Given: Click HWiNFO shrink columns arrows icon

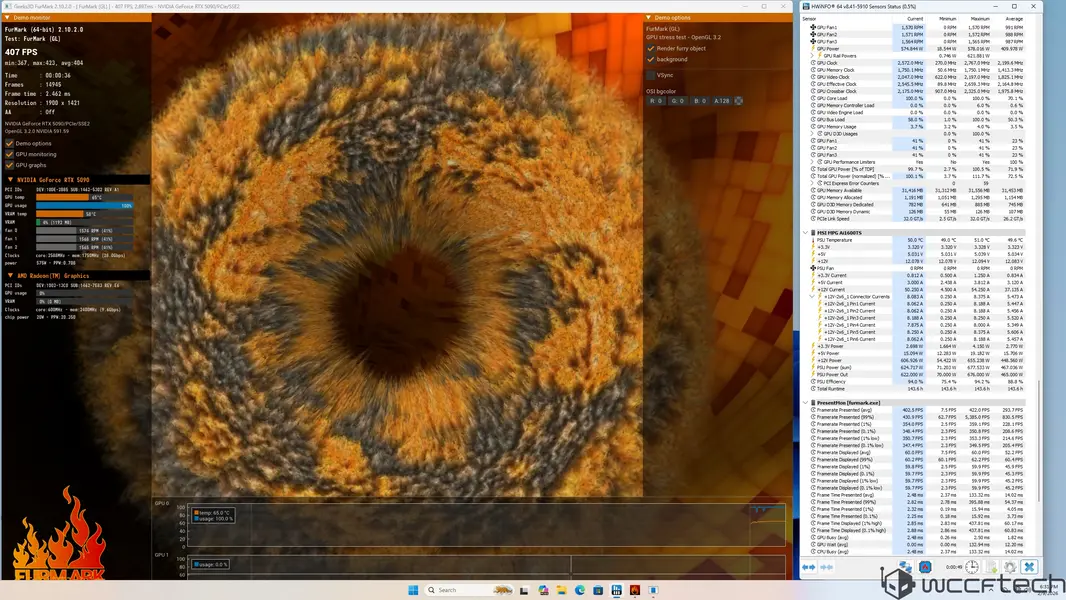Looking at the screenshot, I should pyautogui.click(x=827, y=567).
